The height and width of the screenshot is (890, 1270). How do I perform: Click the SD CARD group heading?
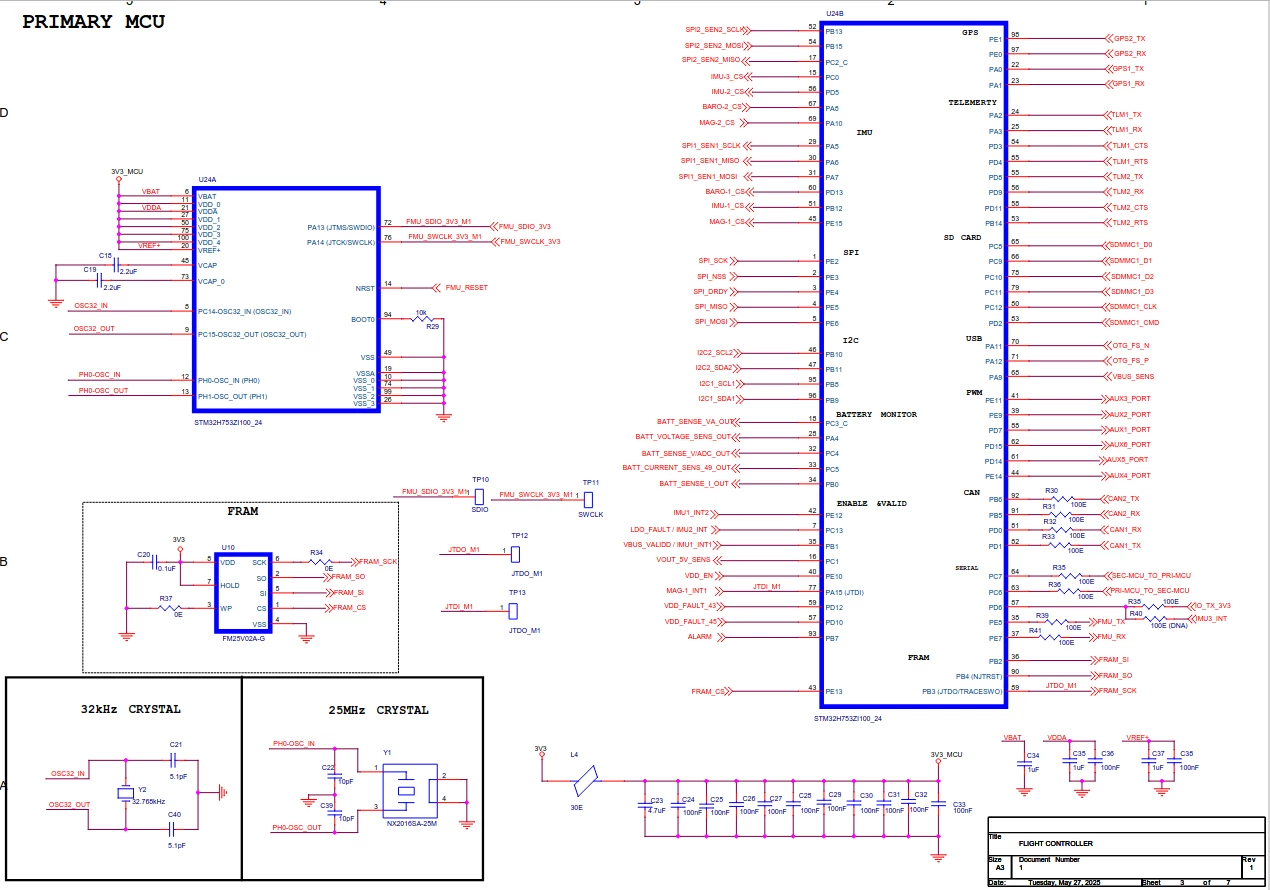click(x=963, y=237)
